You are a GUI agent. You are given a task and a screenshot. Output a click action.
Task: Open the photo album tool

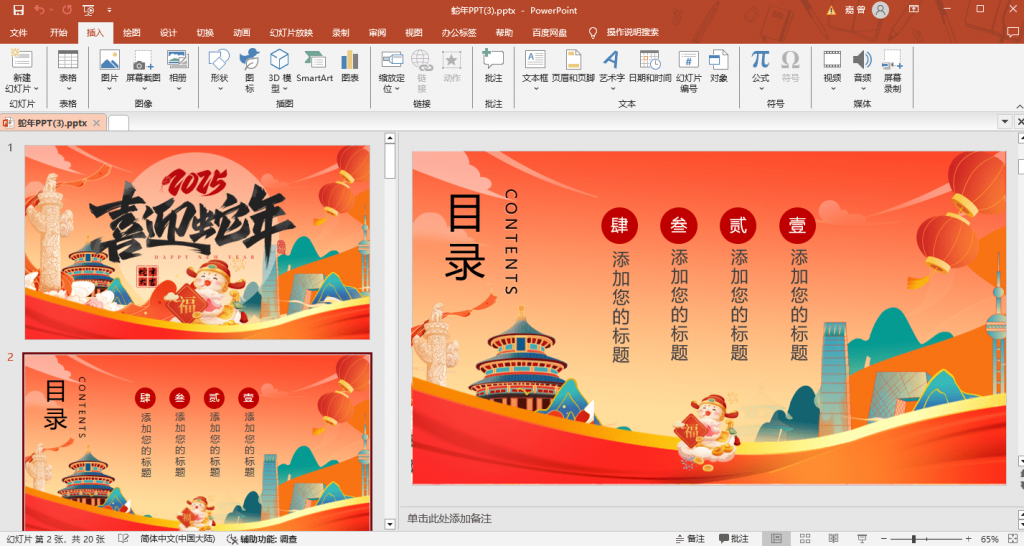(x=177, y=66)
